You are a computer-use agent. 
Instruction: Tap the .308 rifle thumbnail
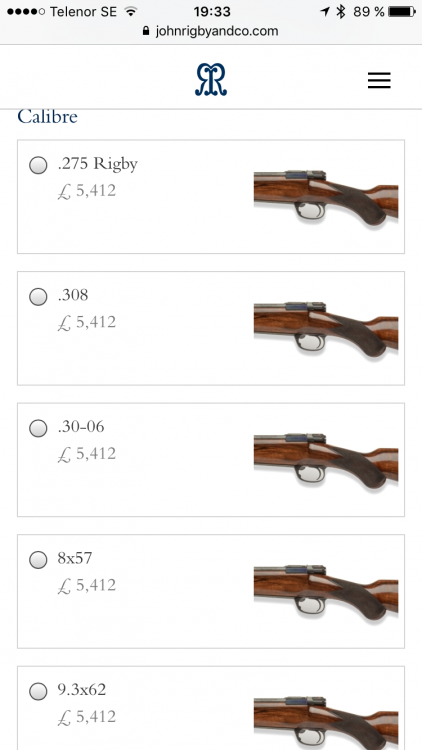pos(326,329)
